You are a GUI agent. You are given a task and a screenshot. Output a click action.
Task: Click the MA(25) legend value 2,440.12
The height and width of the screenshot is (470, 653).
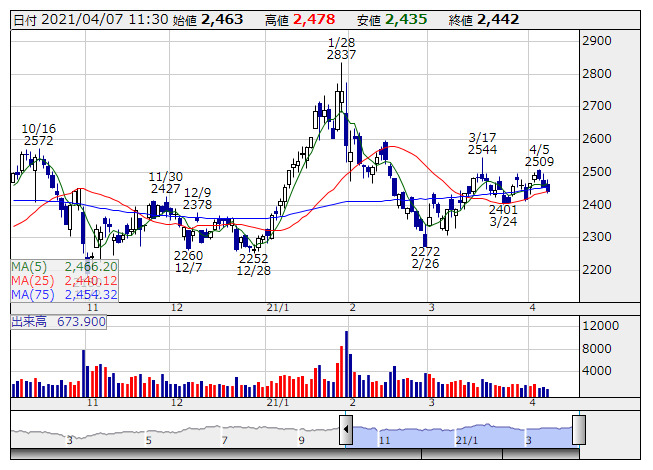click(91, 281)
